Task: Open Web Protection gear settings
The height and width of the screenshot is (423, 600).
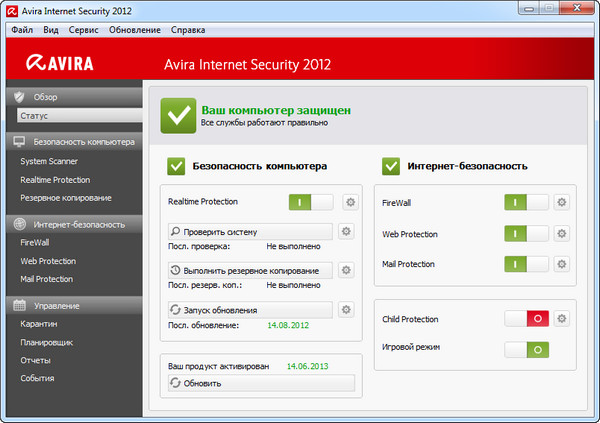Action: pos(562,233)
